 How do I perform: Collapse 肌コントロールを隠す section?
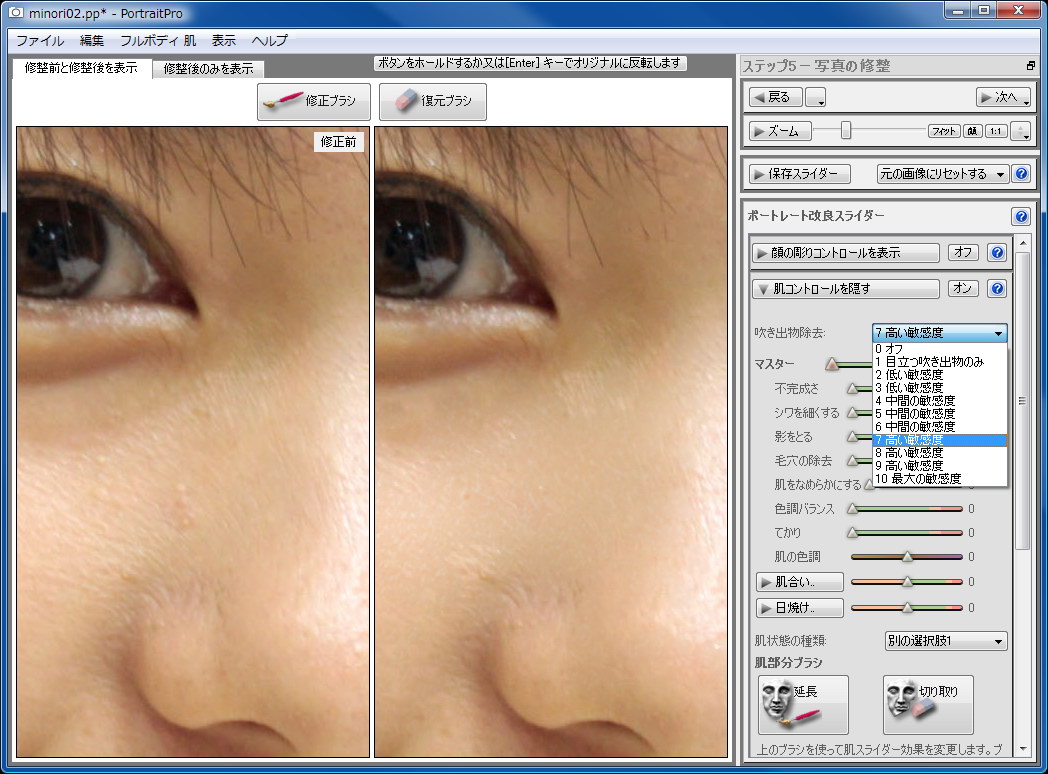click(845, 289)
